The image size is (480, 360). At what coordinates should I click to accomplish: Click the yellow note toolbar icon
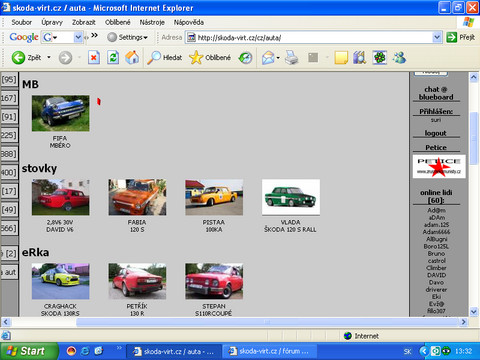(341, 58)
